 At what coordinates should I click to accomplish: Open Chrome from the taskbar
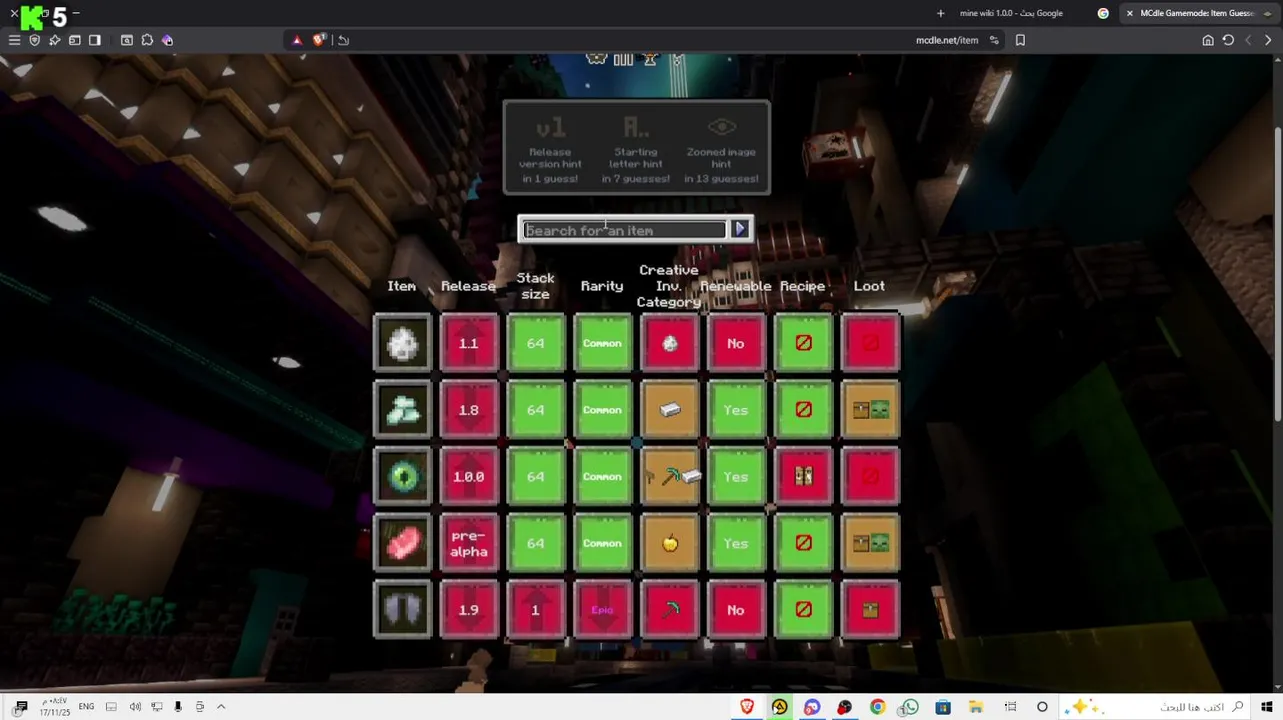click(877, 707)
